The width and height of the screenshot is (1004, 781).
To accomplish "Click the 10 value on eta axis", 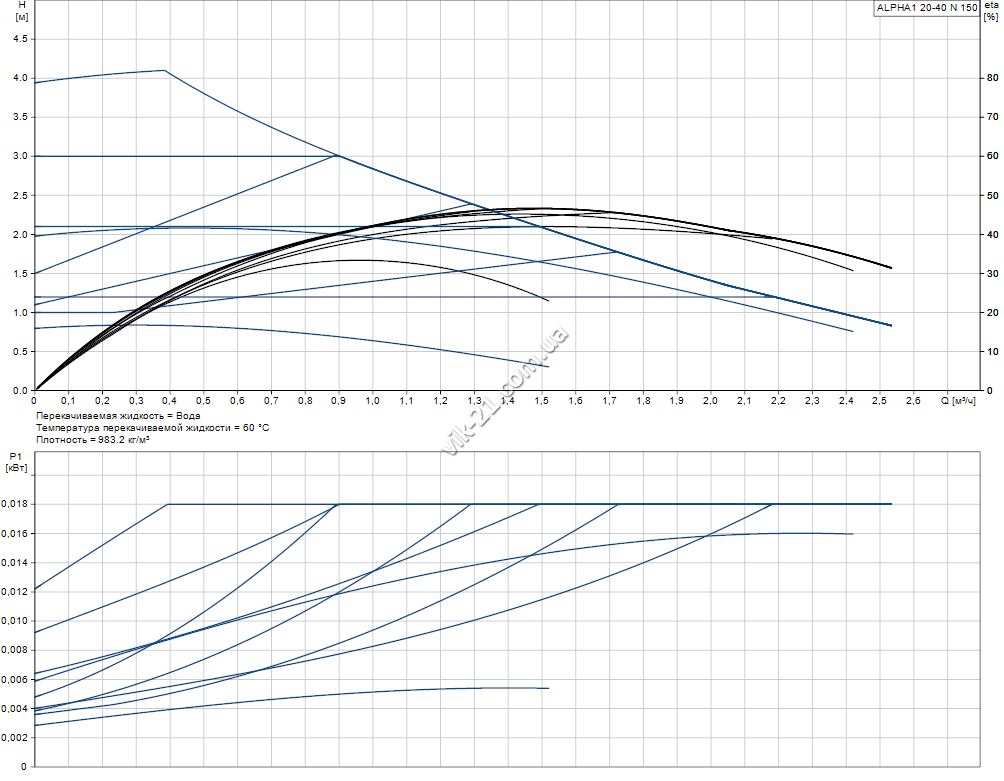I will [x=992, y=351].
